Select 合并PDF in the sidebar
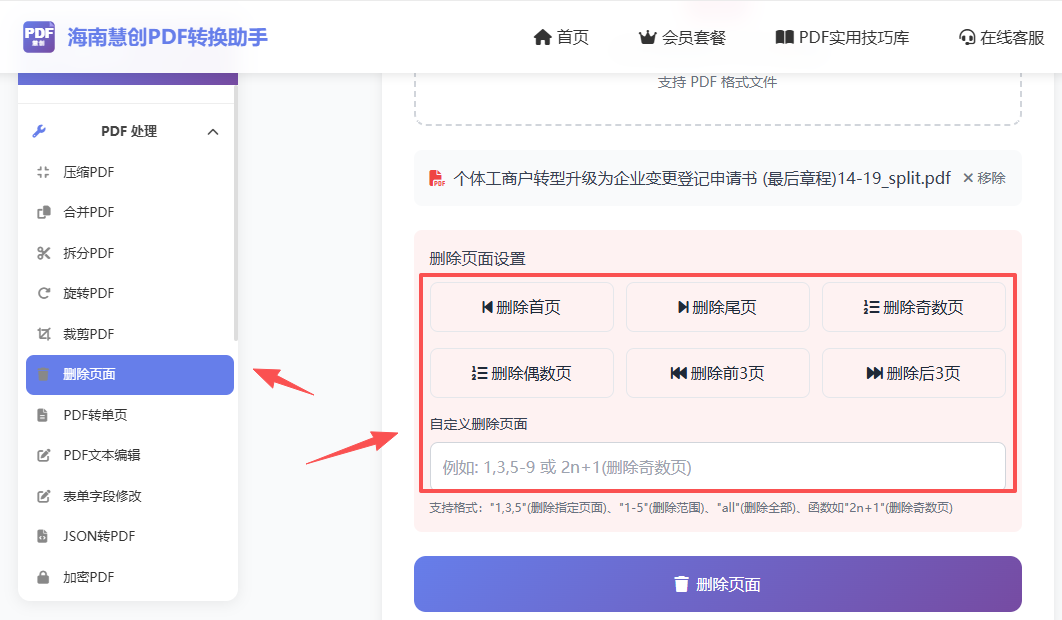The width and height of the screenshot is (1062, 620). pos(129,212)
